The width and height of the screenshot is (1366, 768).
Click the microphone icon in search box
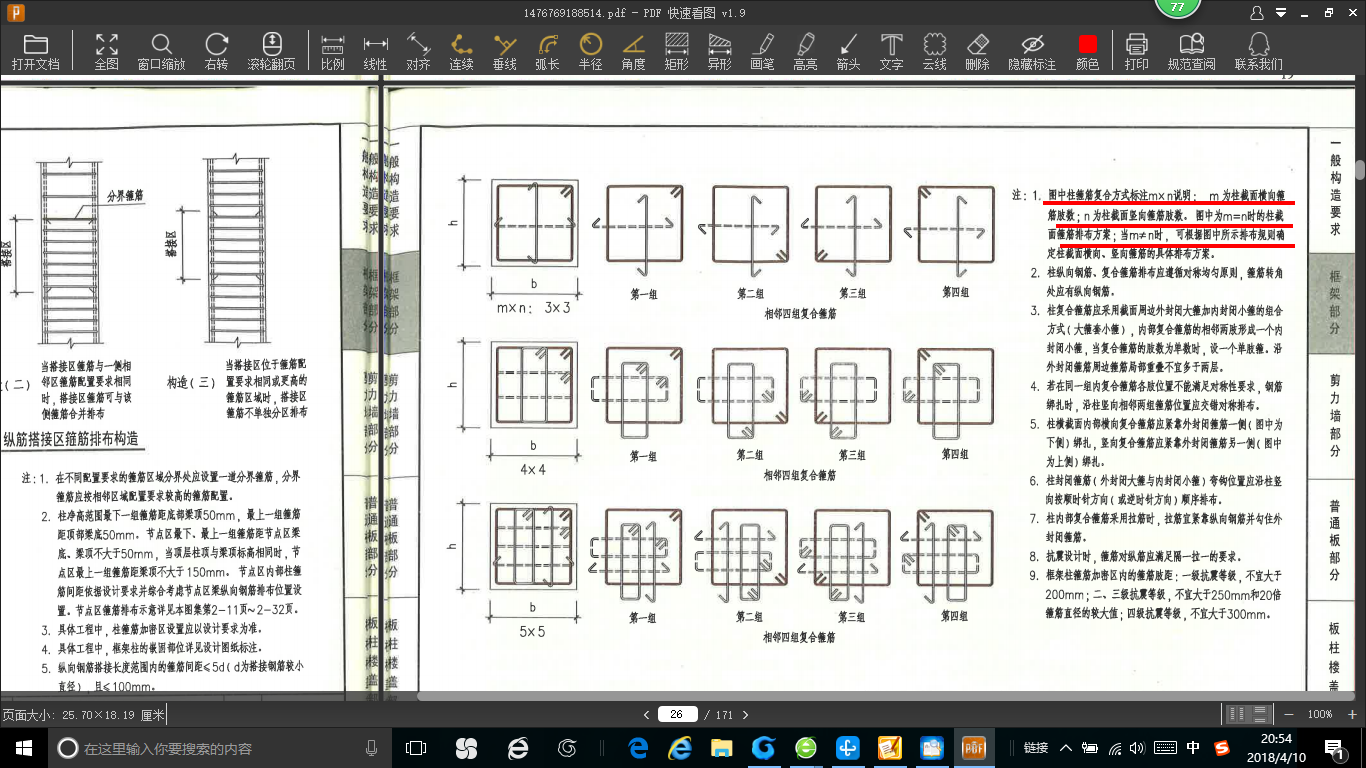click(x=371, y=747)
